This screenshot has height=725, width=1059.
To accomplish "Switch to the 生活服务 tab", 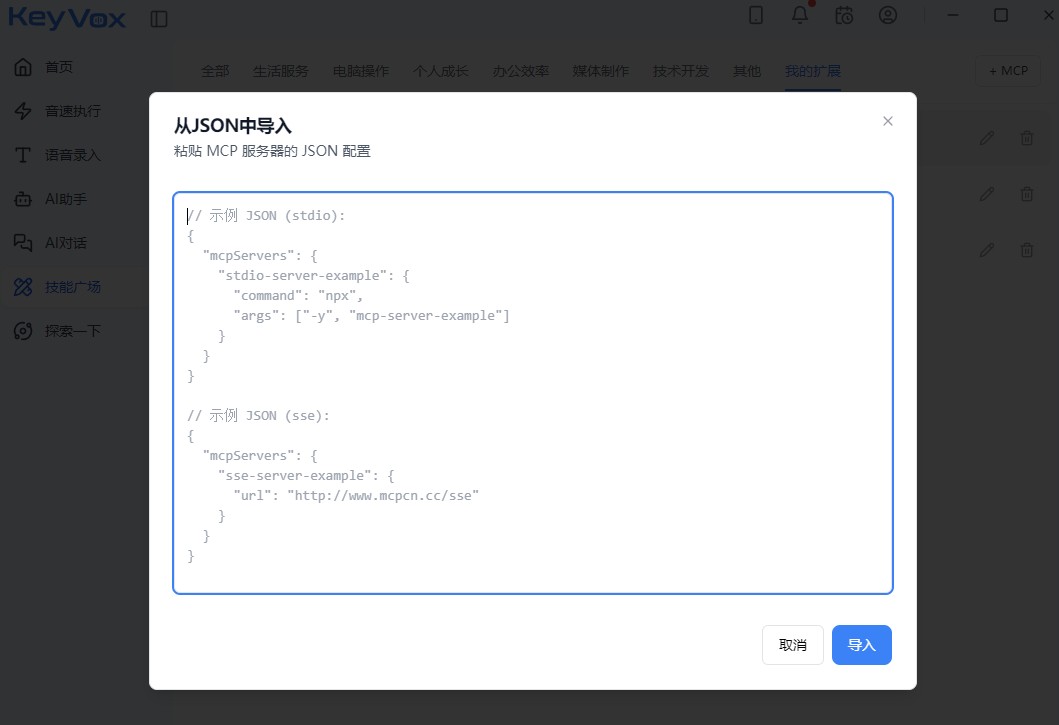I will click(281, 71).
